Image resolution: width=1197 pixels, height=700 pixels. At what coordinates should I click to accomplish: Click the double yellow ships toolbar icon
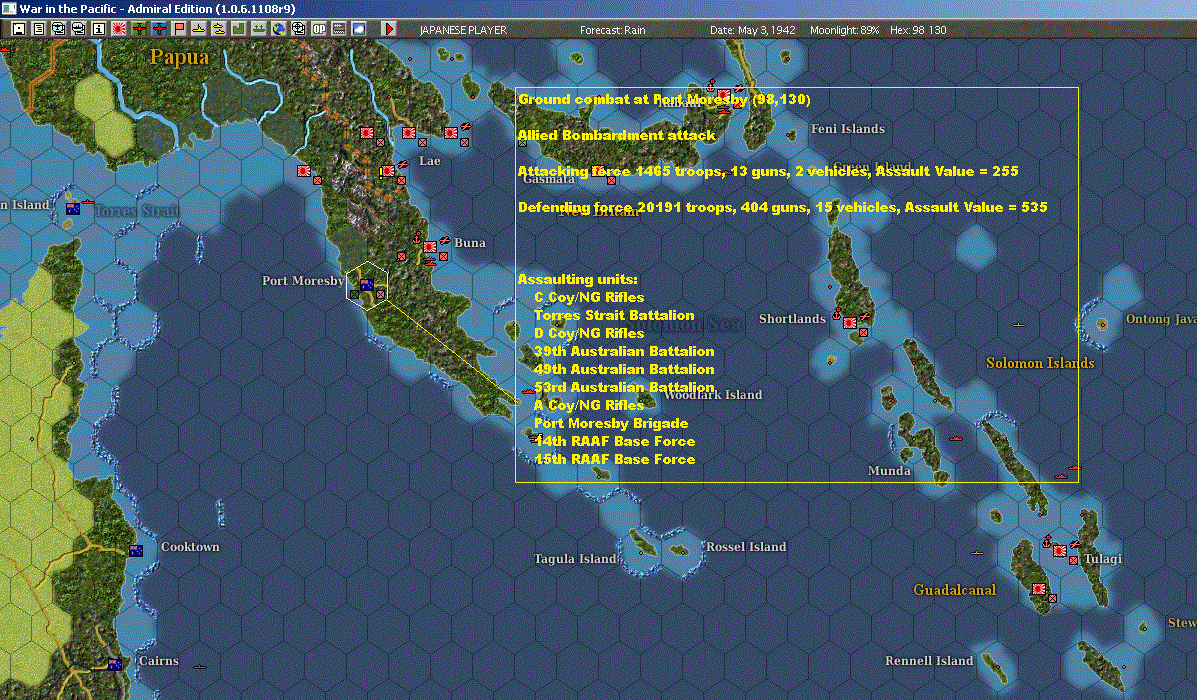tap(218, 29)
